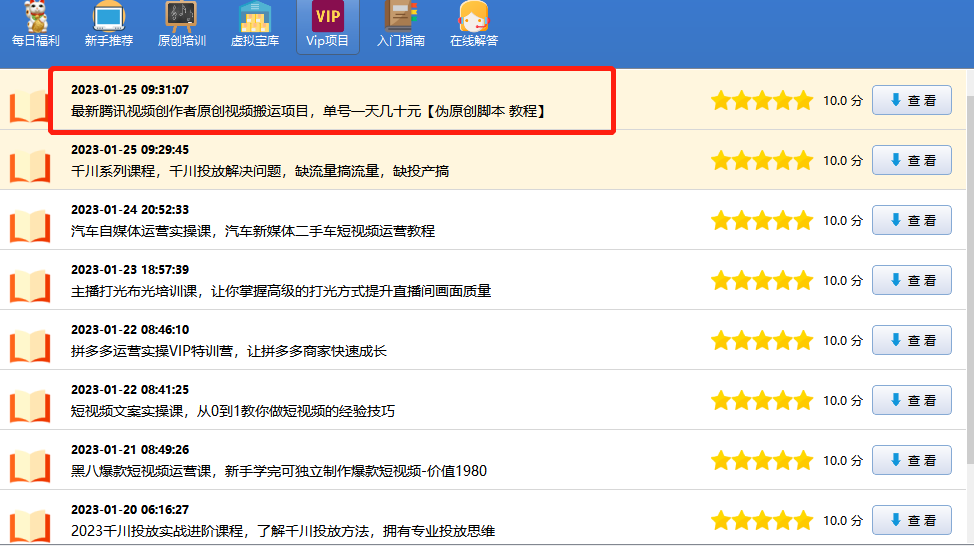The height and width of the screenshot is (556, 974).
Task: Click star rating of 千川系列课程 item
Action: [x=762, y=160]
